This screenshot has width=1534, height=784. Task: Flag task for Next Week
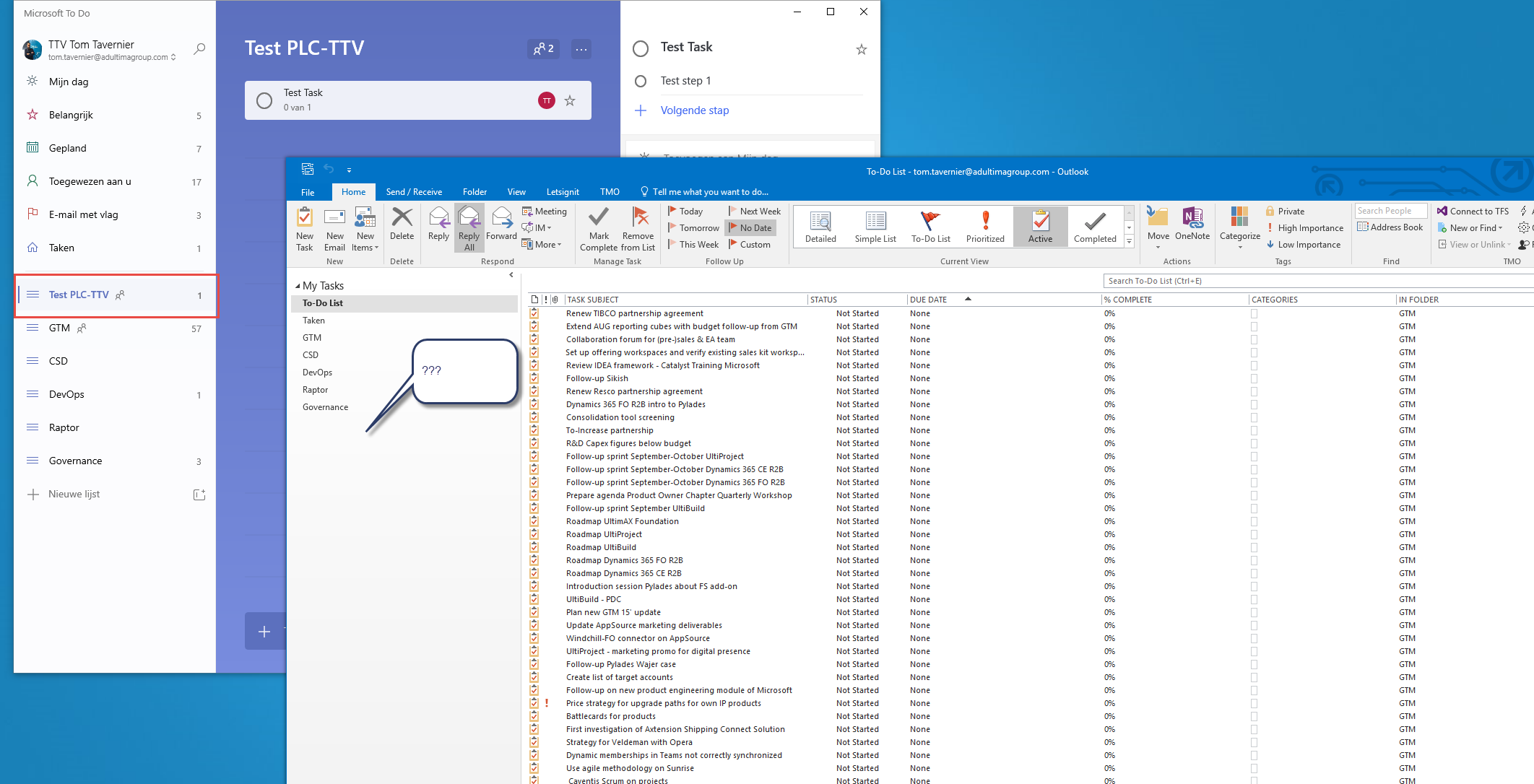point(754,212)
